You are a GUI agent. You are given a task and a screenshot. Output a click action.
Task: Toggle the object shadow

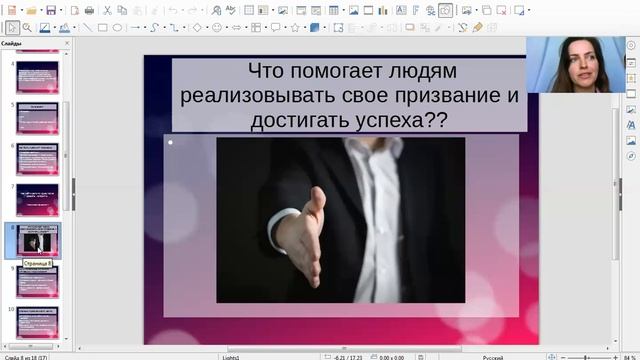coord(410,28)
